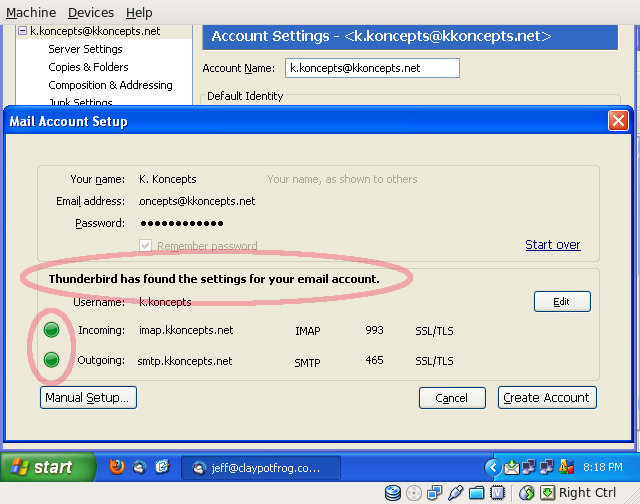
Task: Click the Account Settings header banner
Action: coord(410,37)
